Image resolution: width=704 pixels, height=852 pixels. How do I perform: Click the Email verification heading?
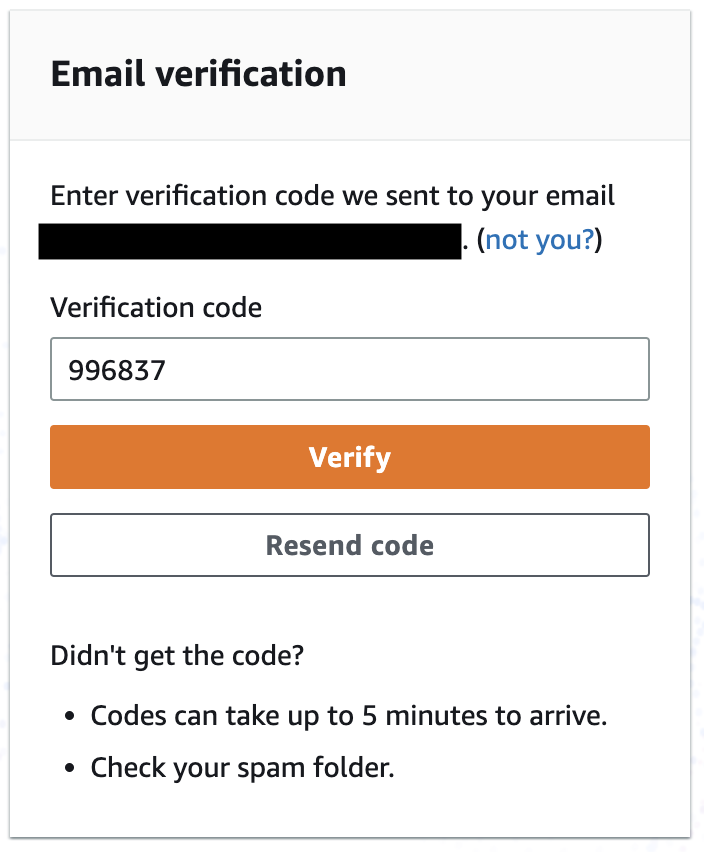[x=199, y=73]
